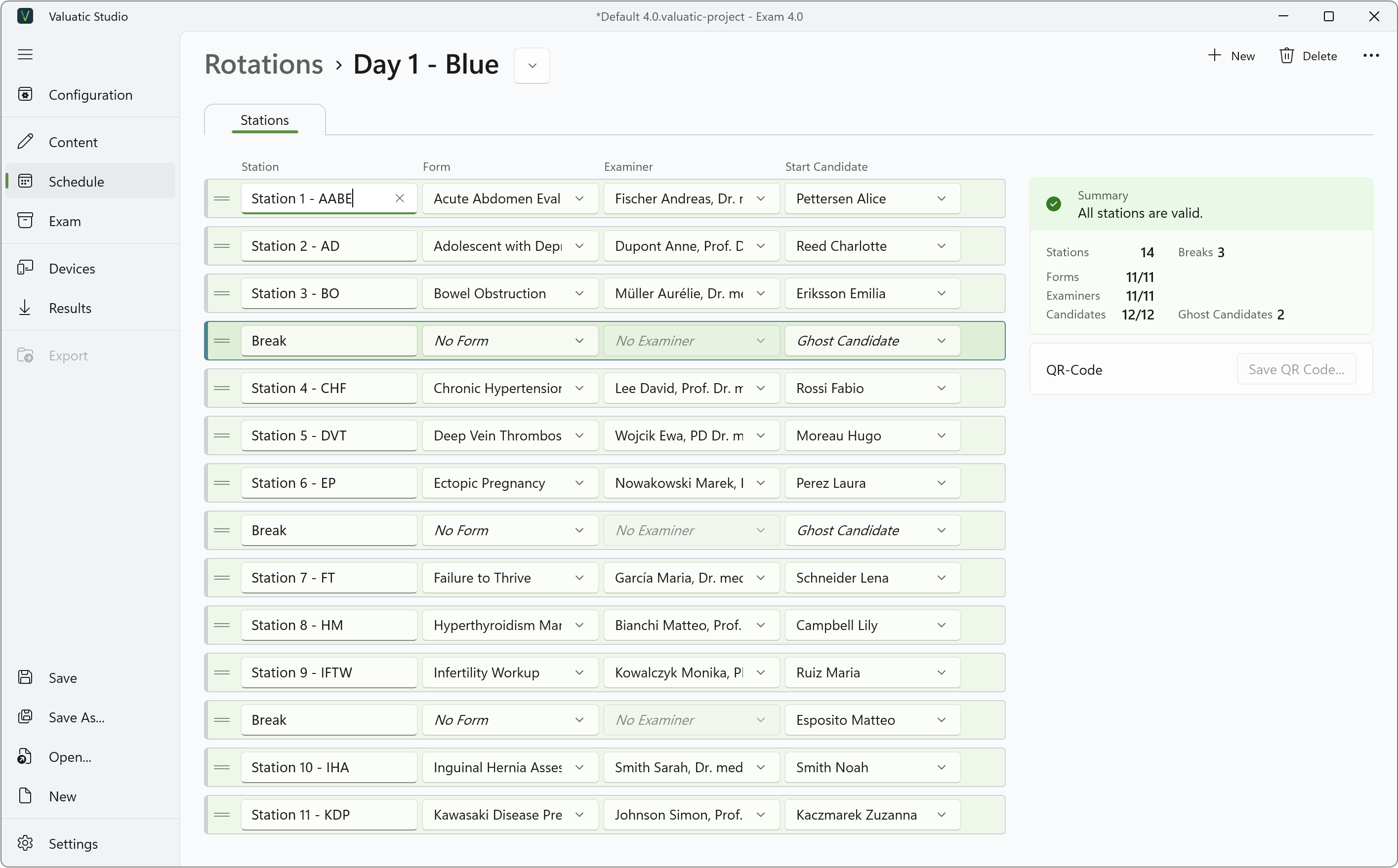Click the Save QR Code... button
Viewport: 1398px width, 868px height.
click(1296, 369)
